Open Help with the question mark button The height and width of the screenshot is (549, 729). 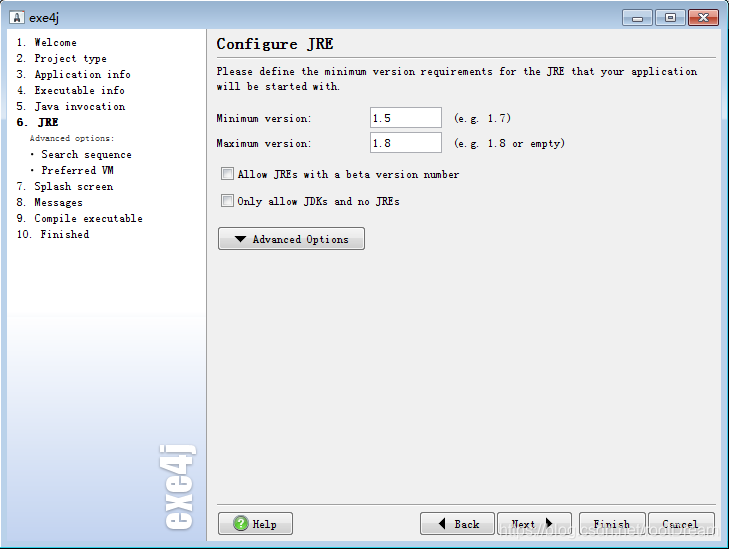255,524
